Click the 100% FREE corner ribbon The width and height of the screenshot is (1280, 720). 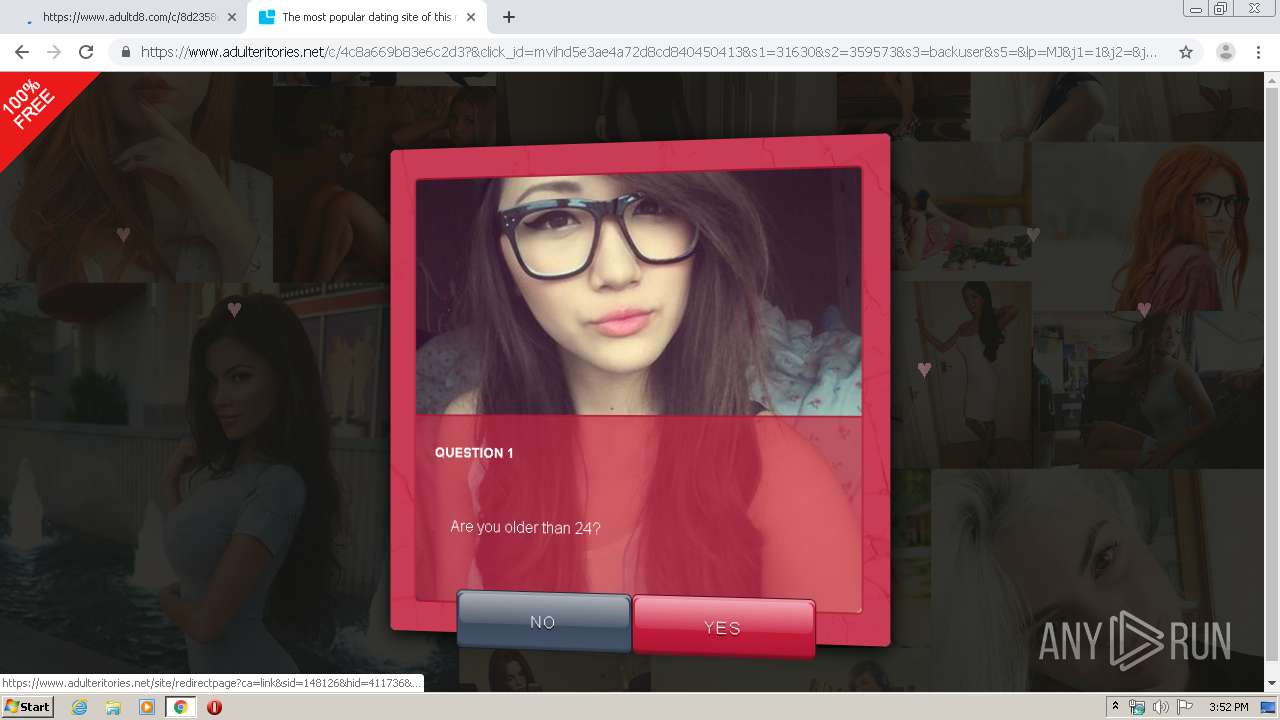36,107
